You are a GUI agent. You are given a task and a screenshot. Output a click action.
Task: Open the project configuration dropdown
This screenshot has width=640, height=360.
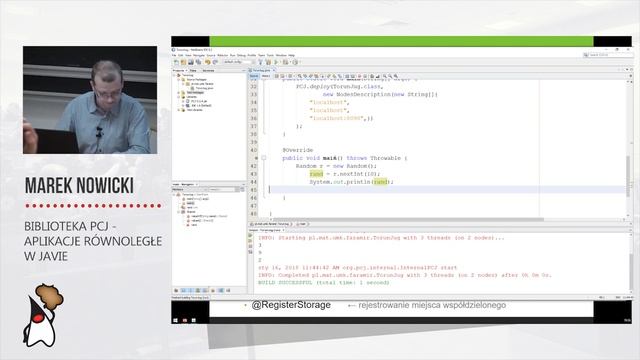238,62
